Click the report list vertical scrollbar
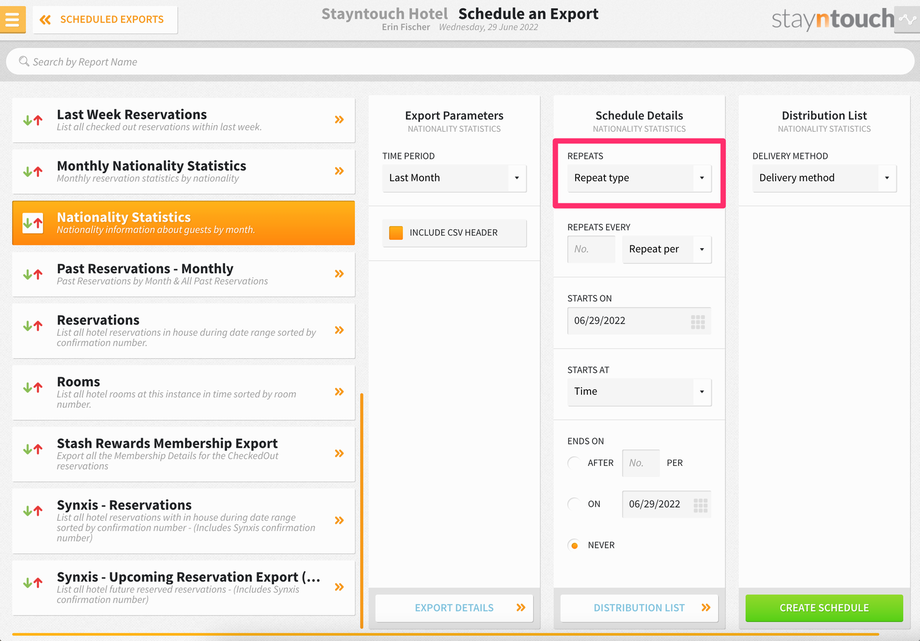The image size is (920, 641). coord(361,511)
